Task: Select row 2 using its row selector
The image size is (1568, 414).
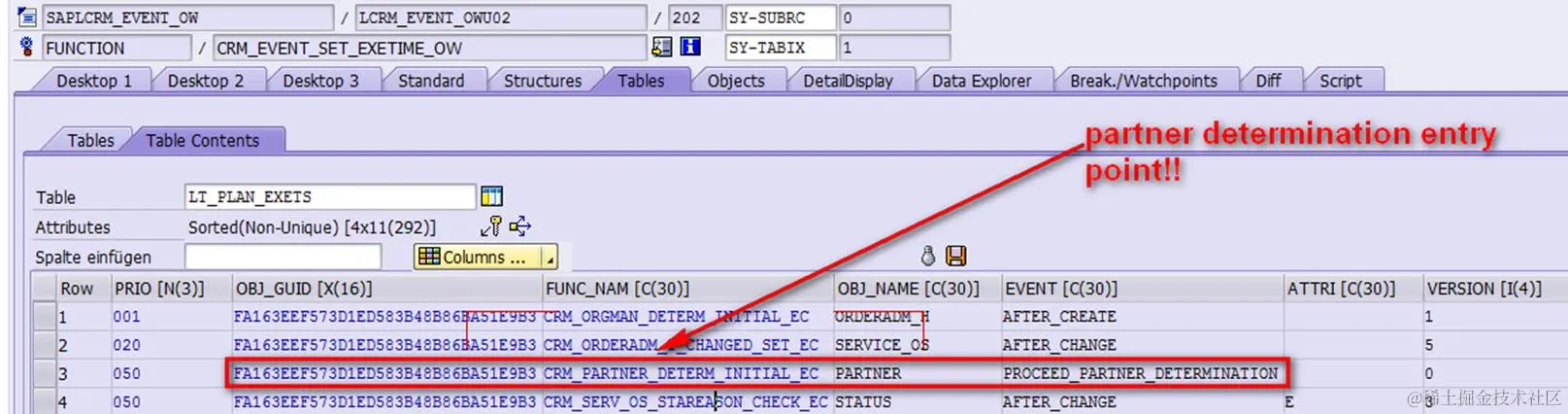Action: click(45, 345)
